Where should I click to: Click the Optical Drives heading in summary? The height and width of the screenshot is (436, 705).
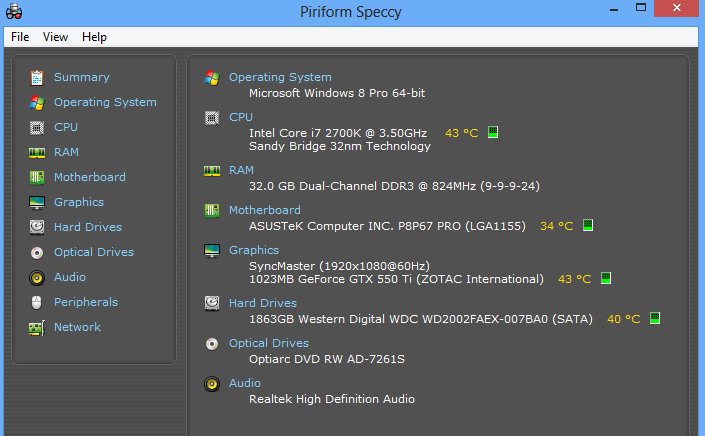click(269, 343)
